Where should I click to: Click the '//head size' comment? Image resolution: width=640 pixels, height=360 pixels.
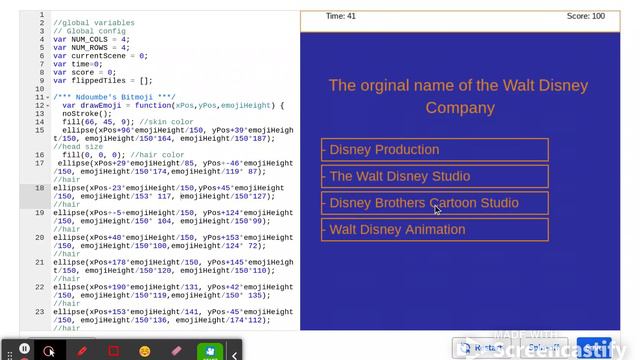(x=78, y=147)
